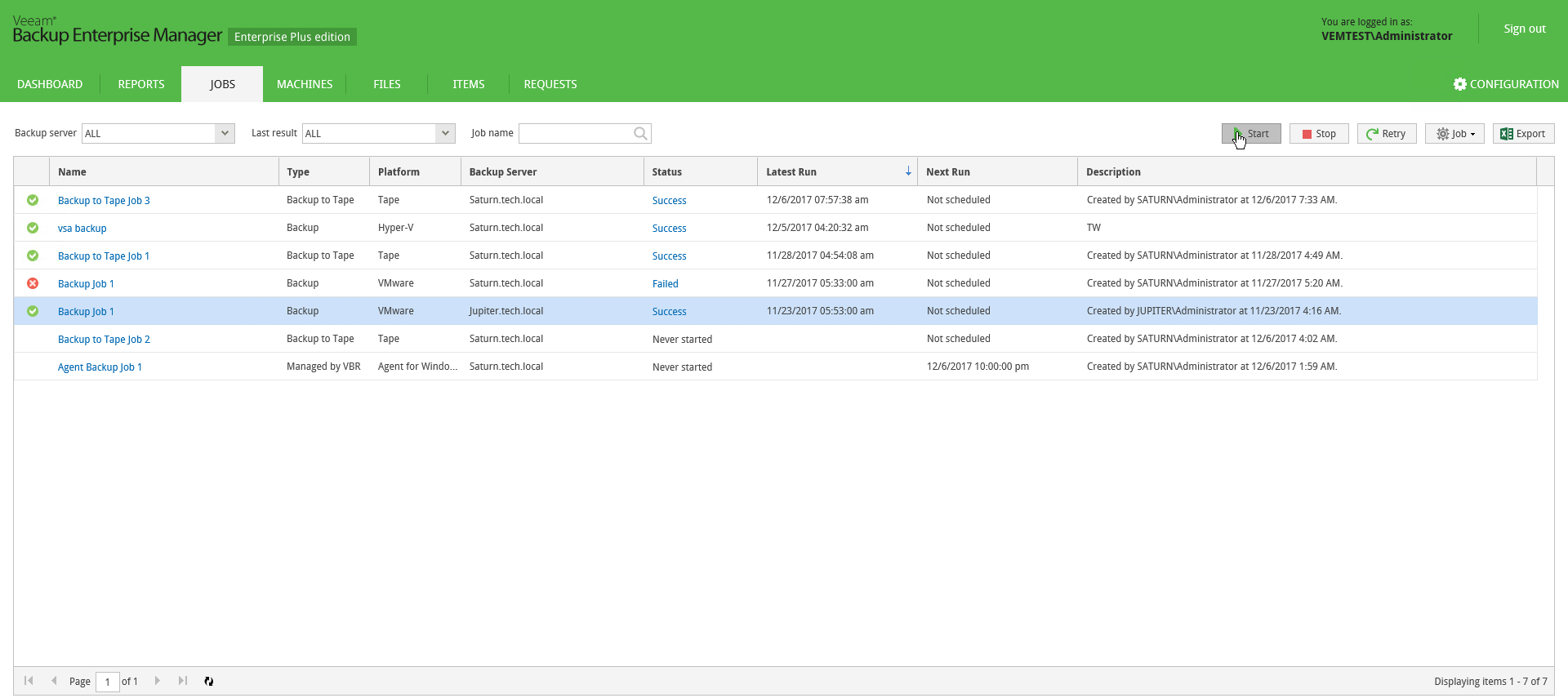Sort by the Name column header
Image resolution: width=1568 pixels, height=698 pixels.
point(164,171)
